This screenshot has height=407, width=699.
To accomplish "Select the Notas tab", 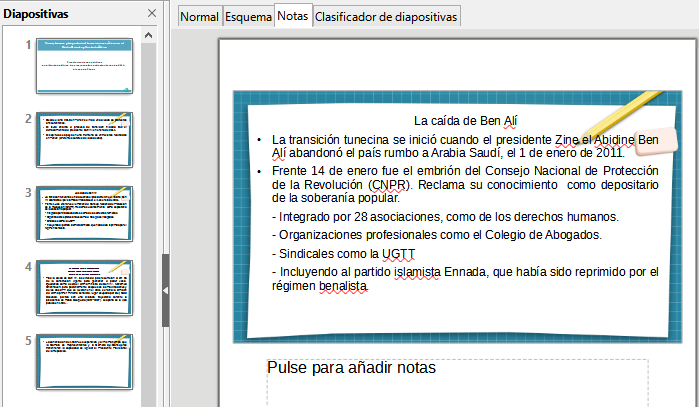I will pyautogui.click(x=292, y=17).
